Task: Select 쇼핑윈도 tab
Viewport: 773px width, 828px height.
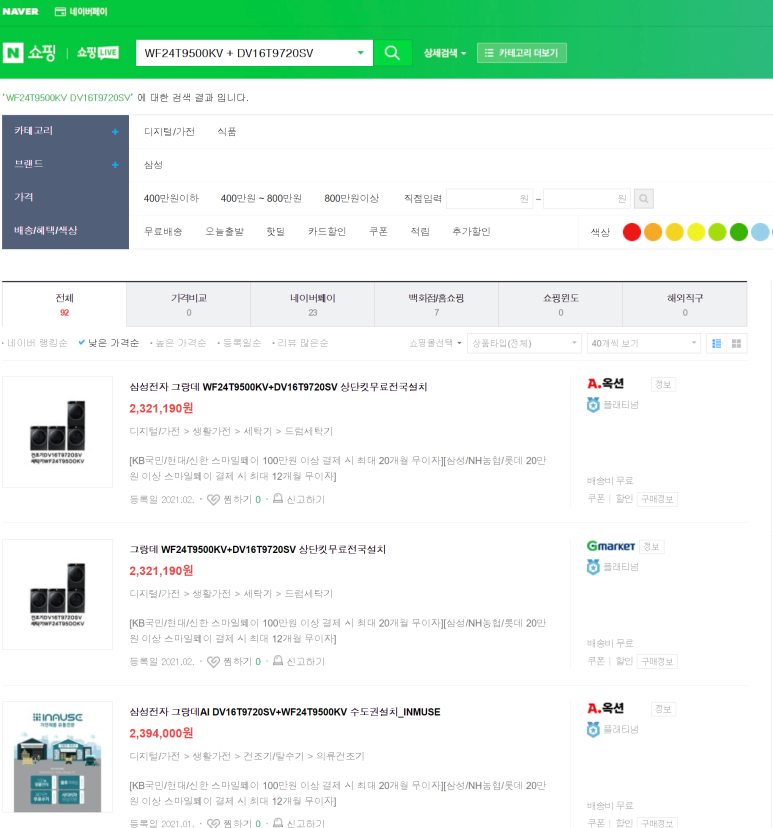Action: tap(561, 305)
